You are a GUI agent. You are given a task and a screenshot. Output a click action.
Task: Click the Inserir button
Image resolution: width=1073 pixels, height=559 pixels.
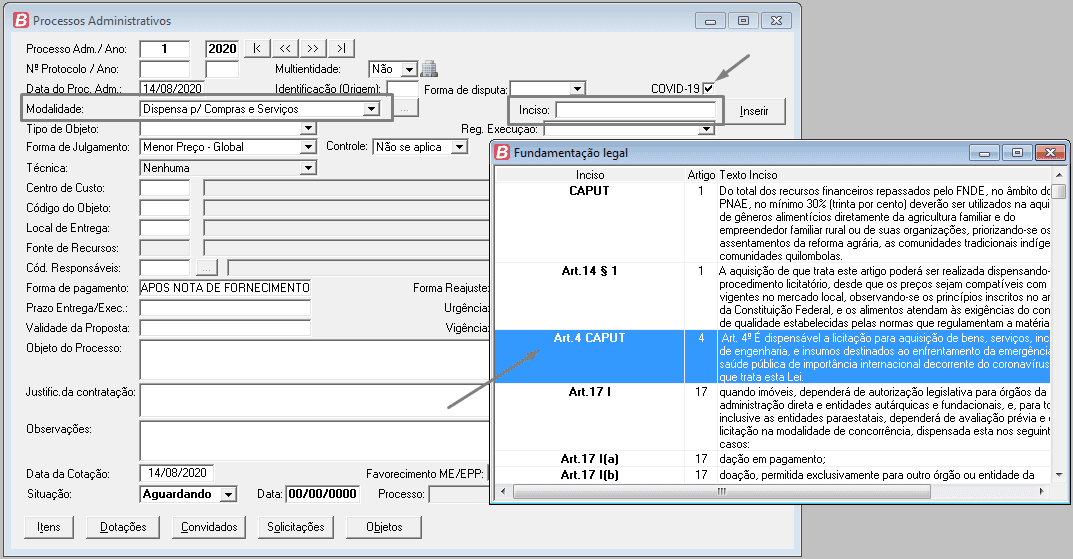pyautogui.click(x=754, y=111)
